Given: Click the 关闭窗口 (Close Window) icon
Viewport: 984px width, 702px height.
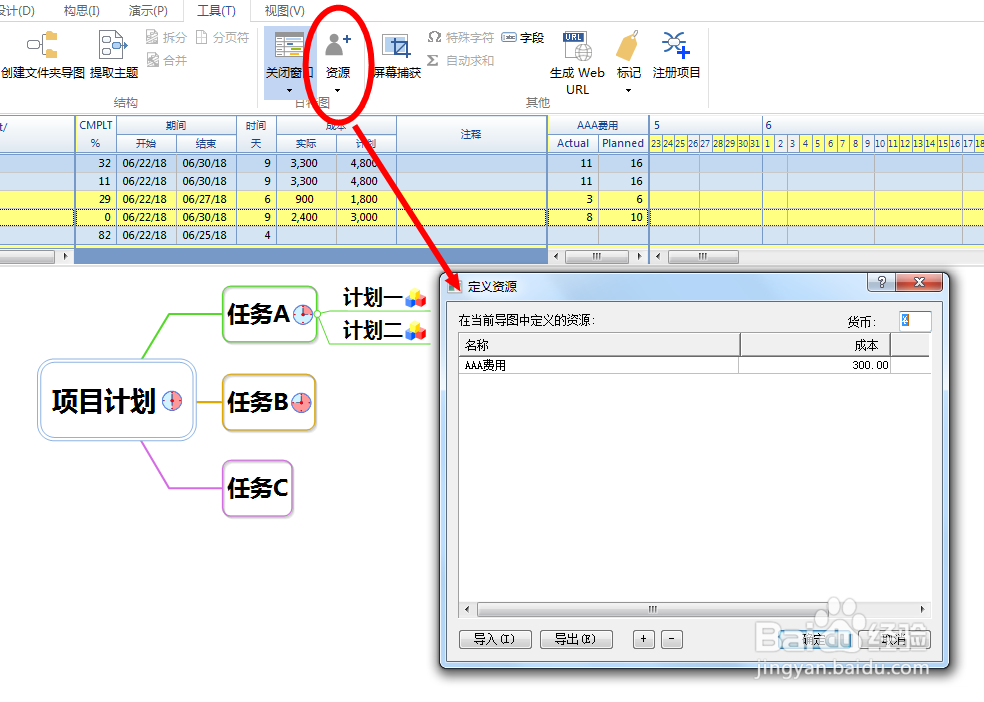Looking at the screenshot, I should click(289, 45).
